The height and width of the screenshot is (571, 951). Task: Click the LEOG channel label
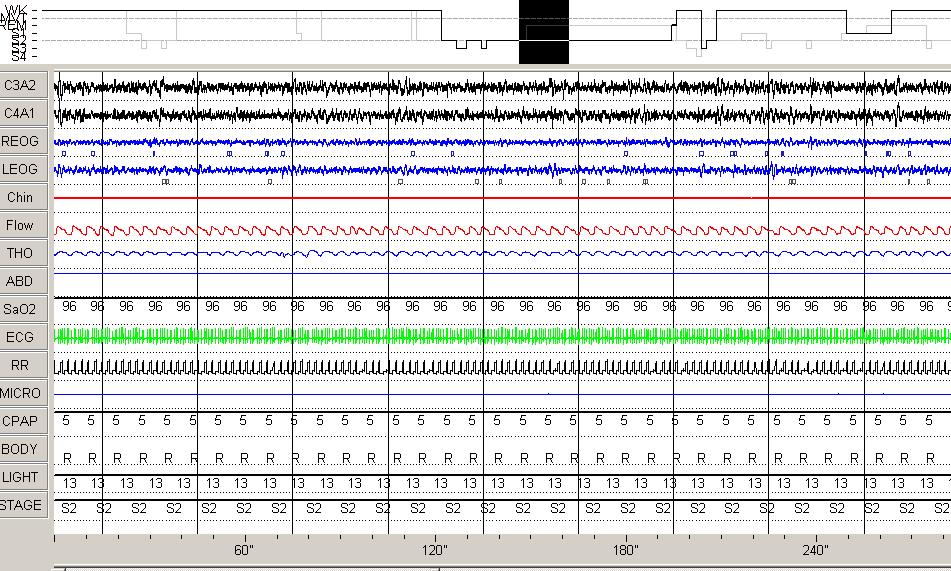tap(23, 169)
